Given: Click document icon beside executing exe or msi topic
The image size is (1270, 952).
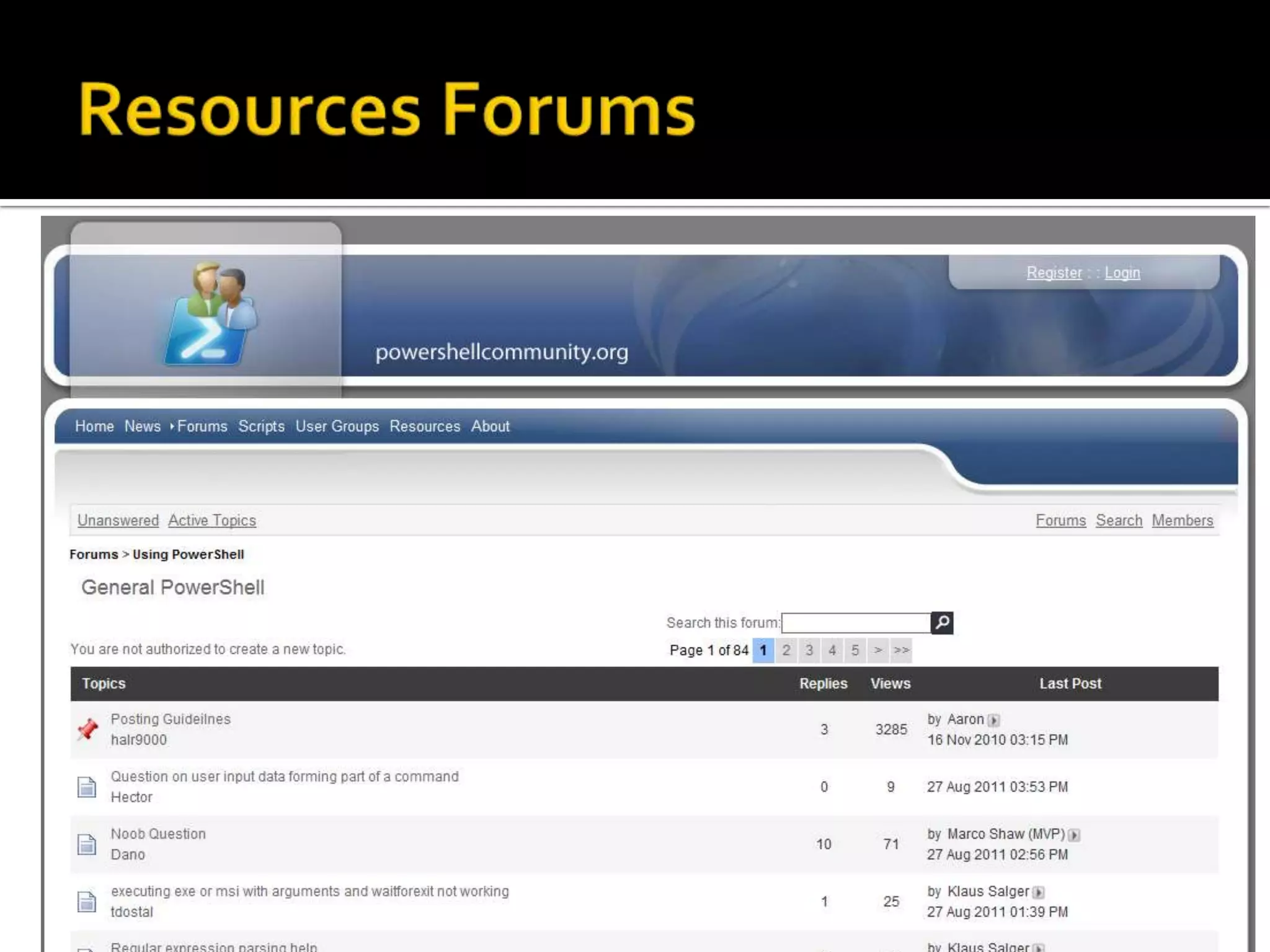Looking at the screenshot, I should (x=87, y=901).
